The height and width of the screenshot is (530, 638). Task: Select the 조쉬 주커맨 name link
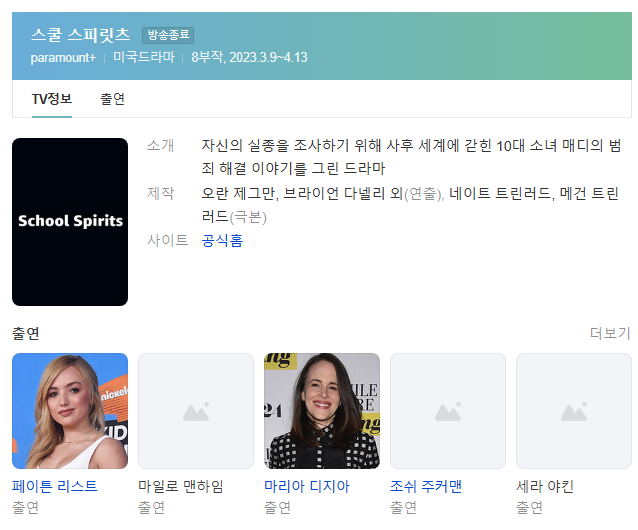426,487
